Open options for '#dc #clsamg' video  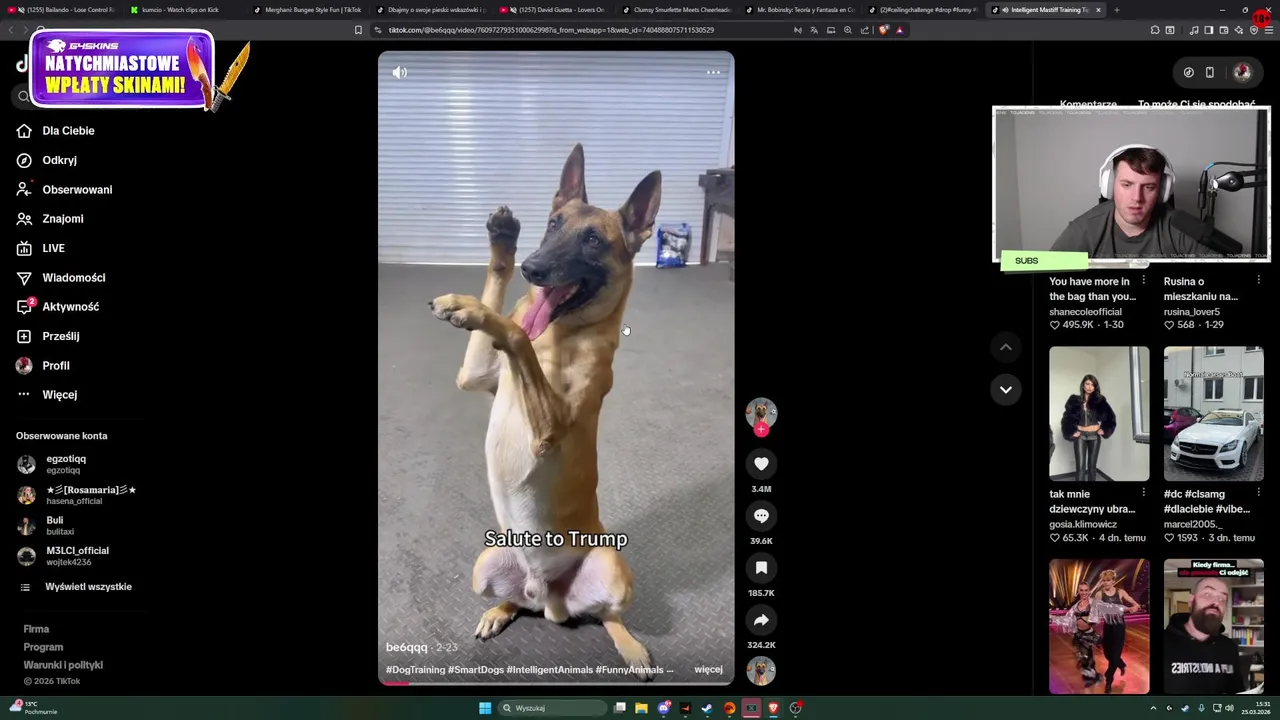1258,492
